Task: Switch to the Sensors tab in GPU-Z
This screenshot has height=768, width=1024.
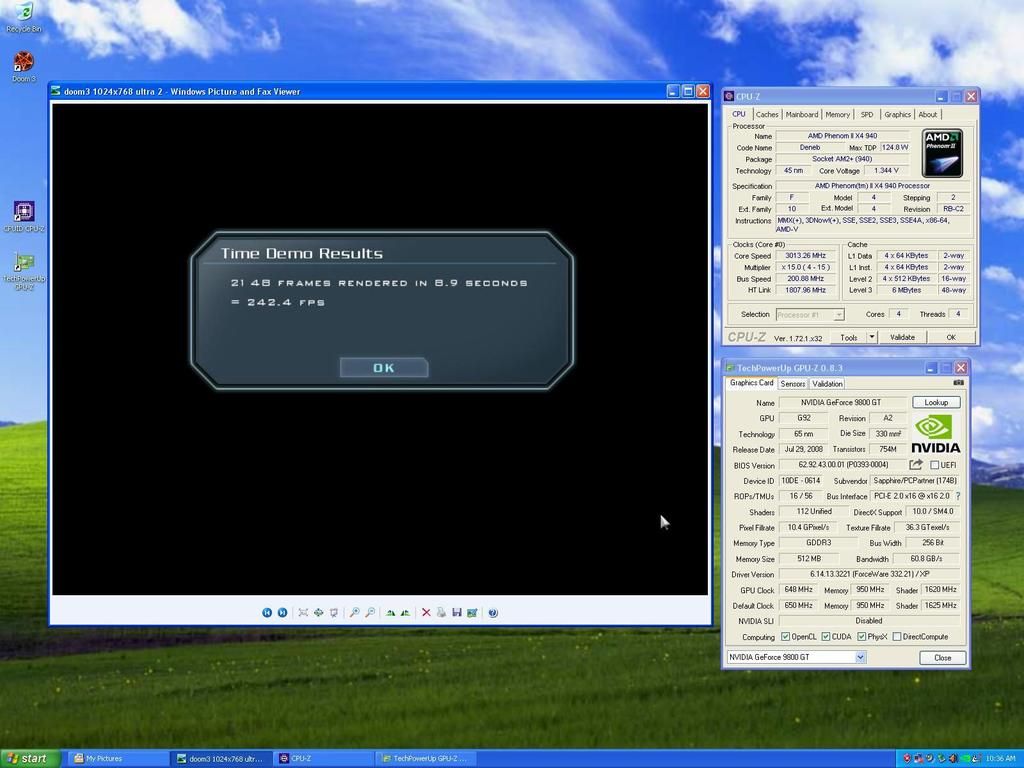Action: pyautogui.click(x=793, y=384)
